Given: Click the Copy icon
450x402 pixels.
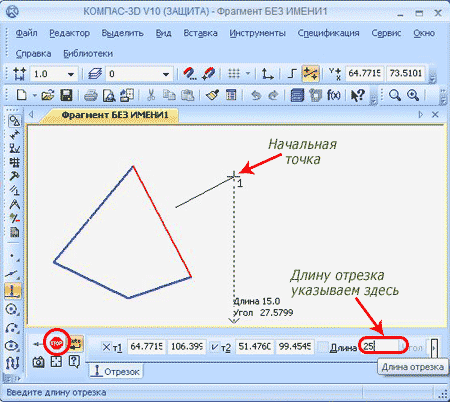Looking at the screenshot, I should (169, 95).
